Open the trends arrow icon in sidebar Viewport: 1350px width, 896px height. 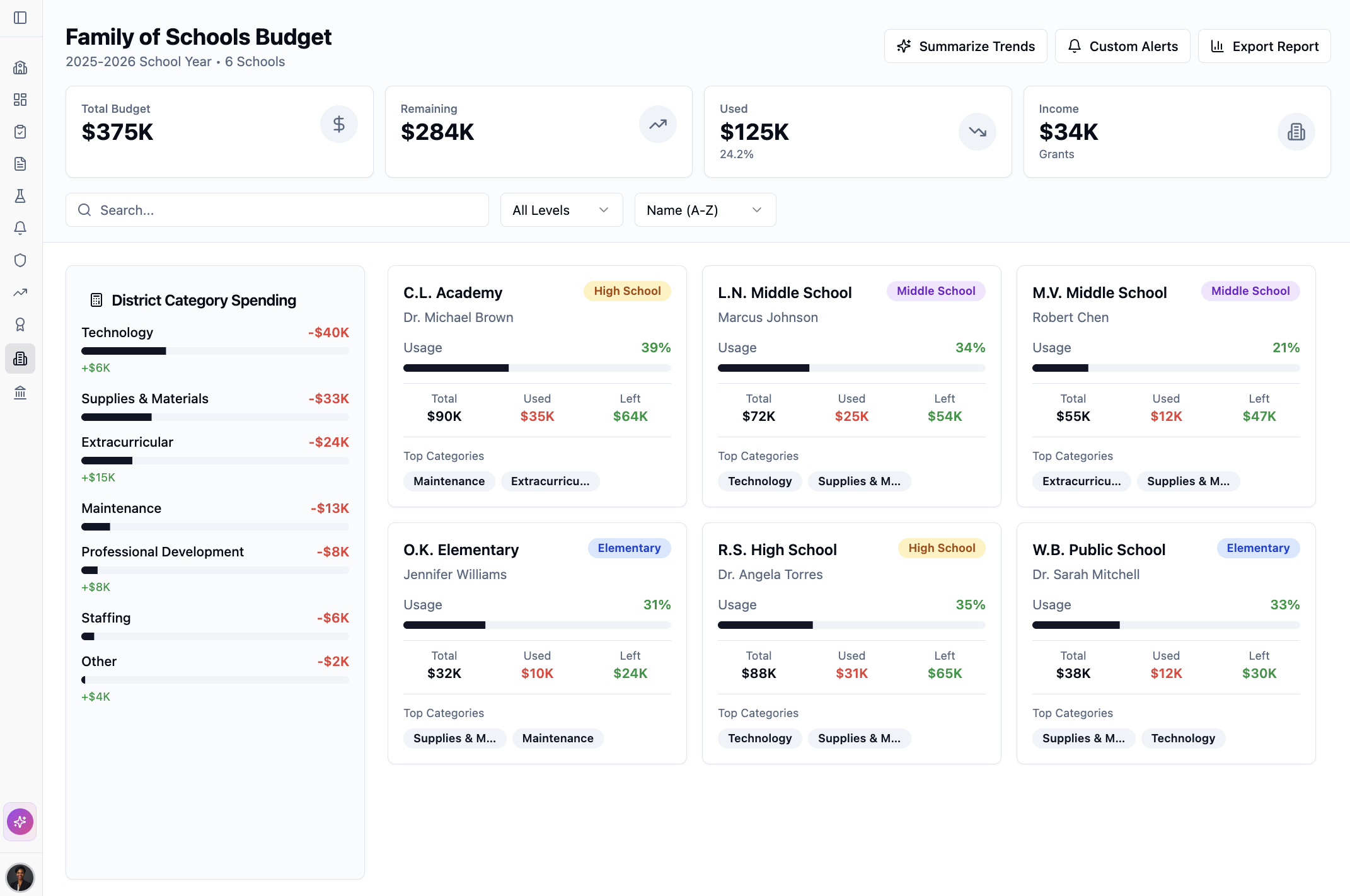pos(20,292)
